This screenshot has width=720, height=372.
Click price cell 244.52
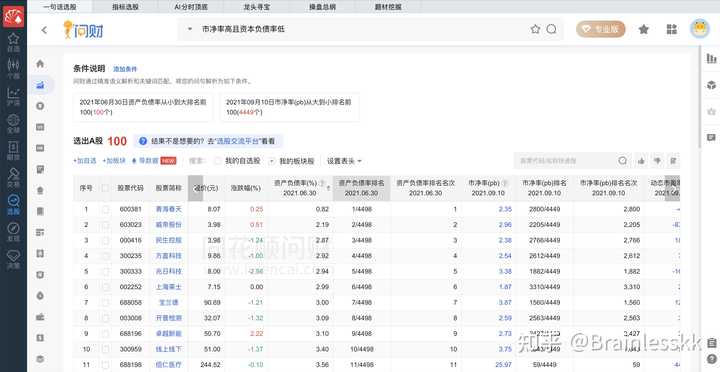[210, 365]
